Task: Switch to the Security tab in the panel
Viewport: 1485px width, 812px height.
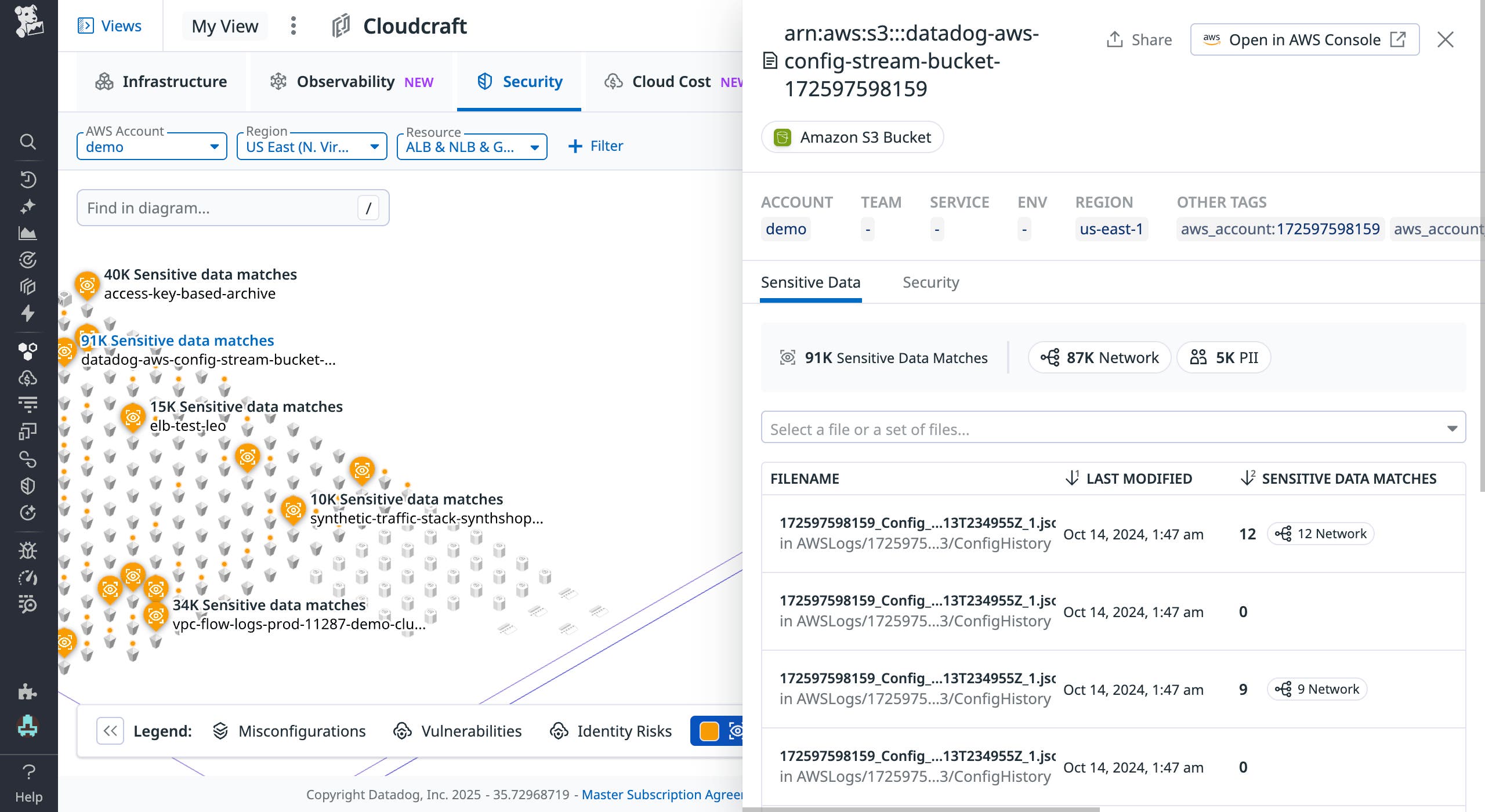Action: 930,282
